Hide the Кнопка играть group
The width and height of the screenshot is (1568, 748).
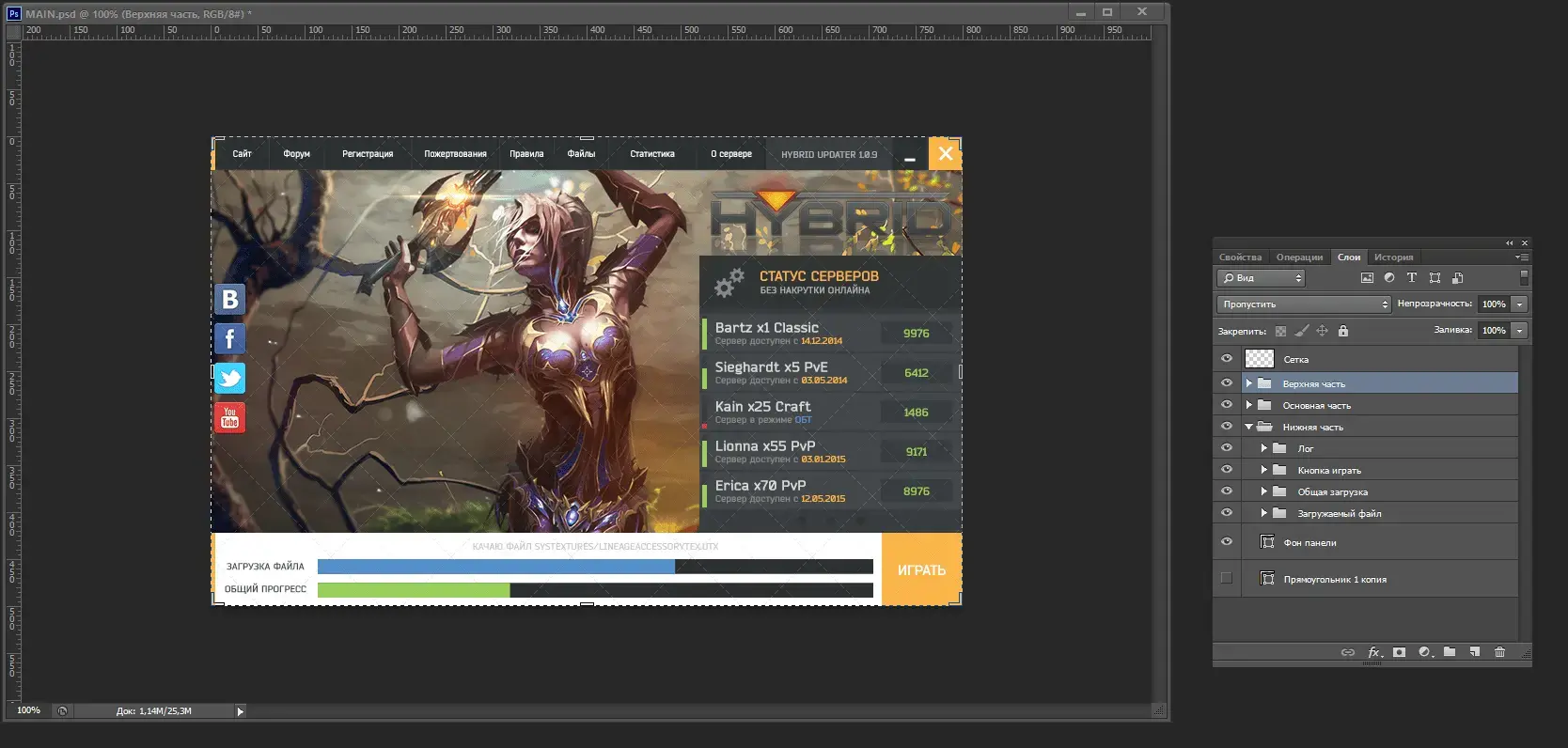point(1227,470)
